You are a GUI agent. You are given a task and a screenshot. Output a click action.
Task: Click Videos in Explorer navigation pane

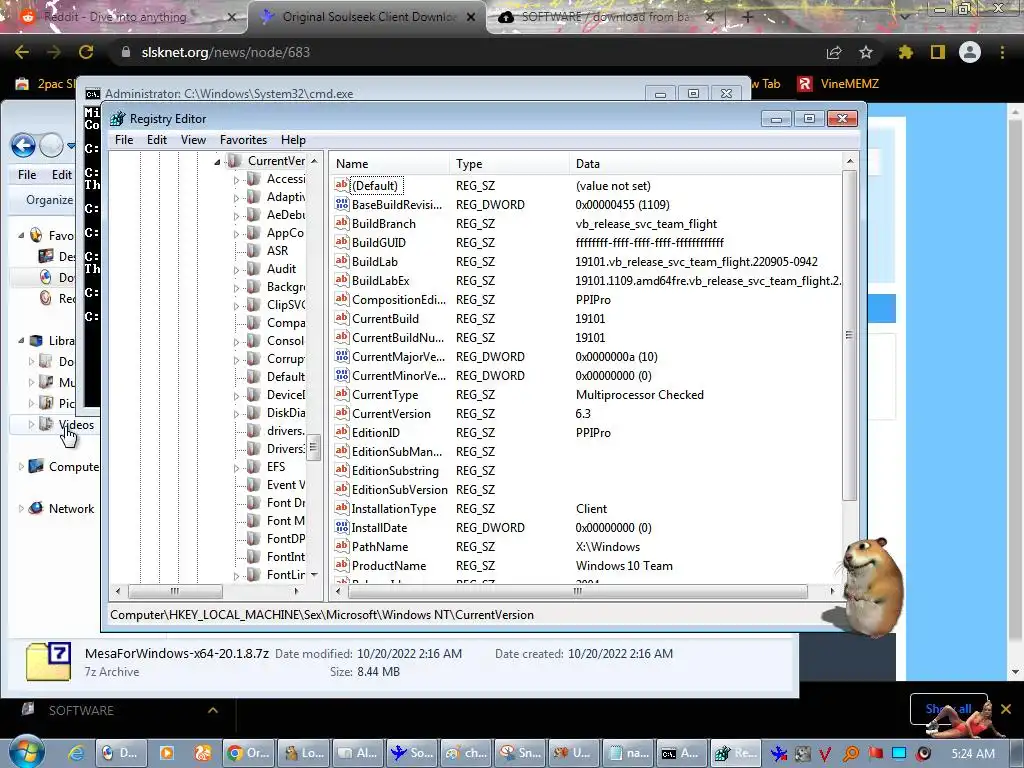(x=77, y=424)
